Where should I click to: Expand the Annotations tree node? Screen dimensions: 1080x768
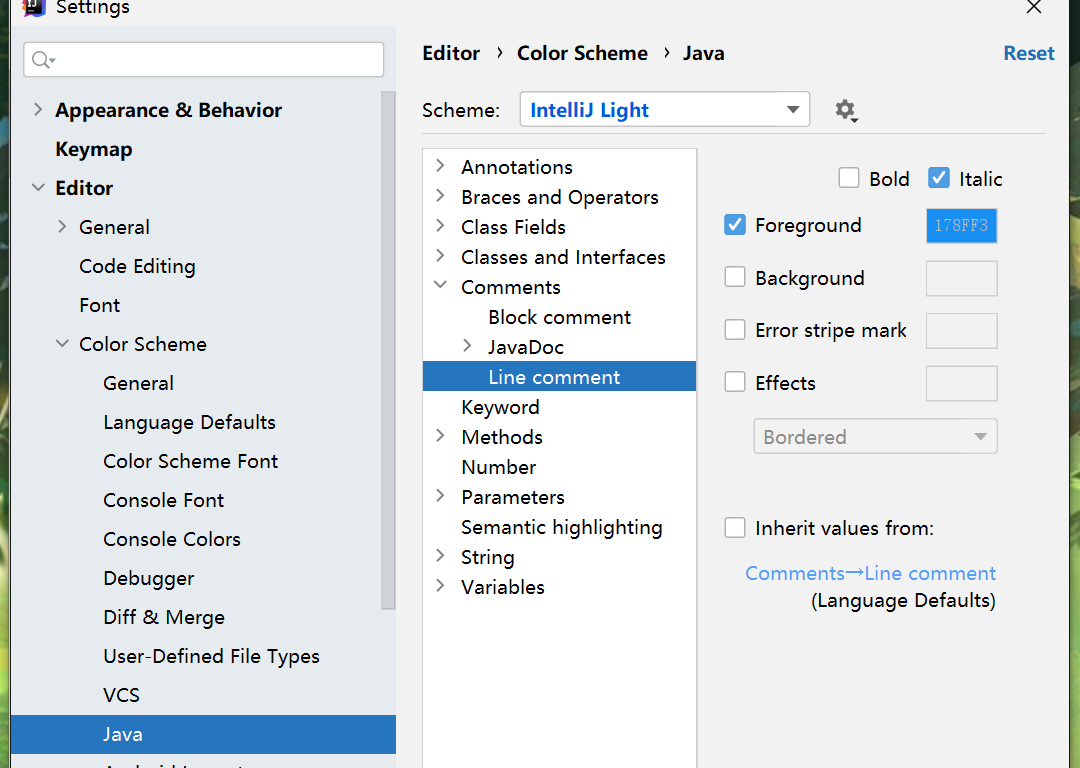441,166
